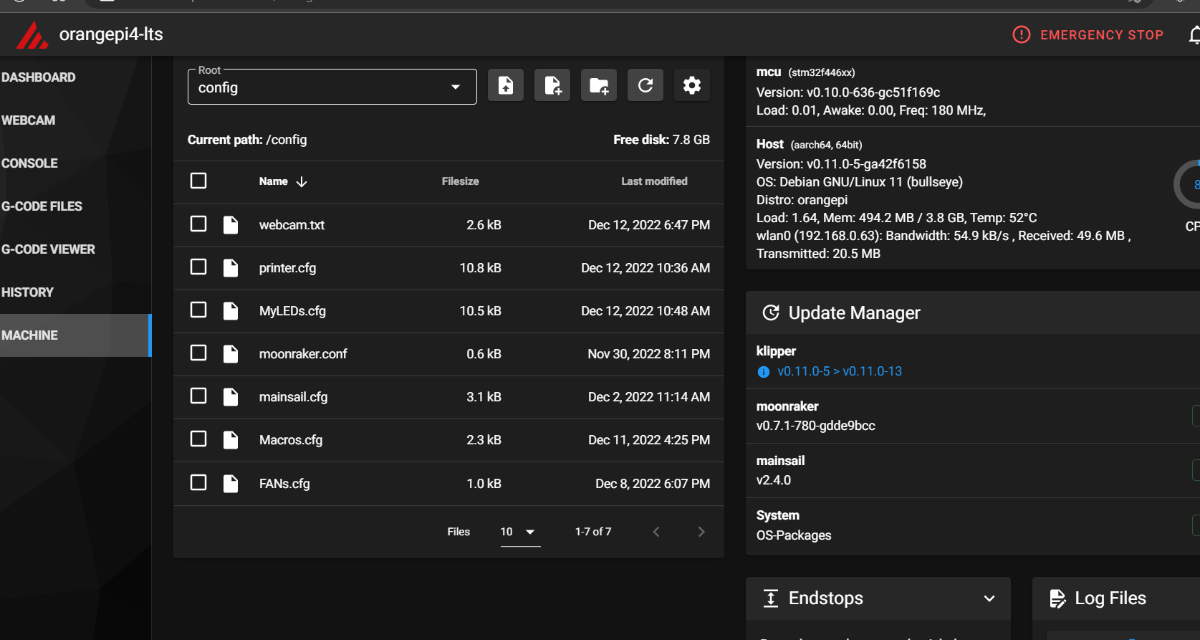The height and width of the screenshot is (640, 1200).
Task: Click the mainsail version v2.4.0 text
Action: point(774,480)
